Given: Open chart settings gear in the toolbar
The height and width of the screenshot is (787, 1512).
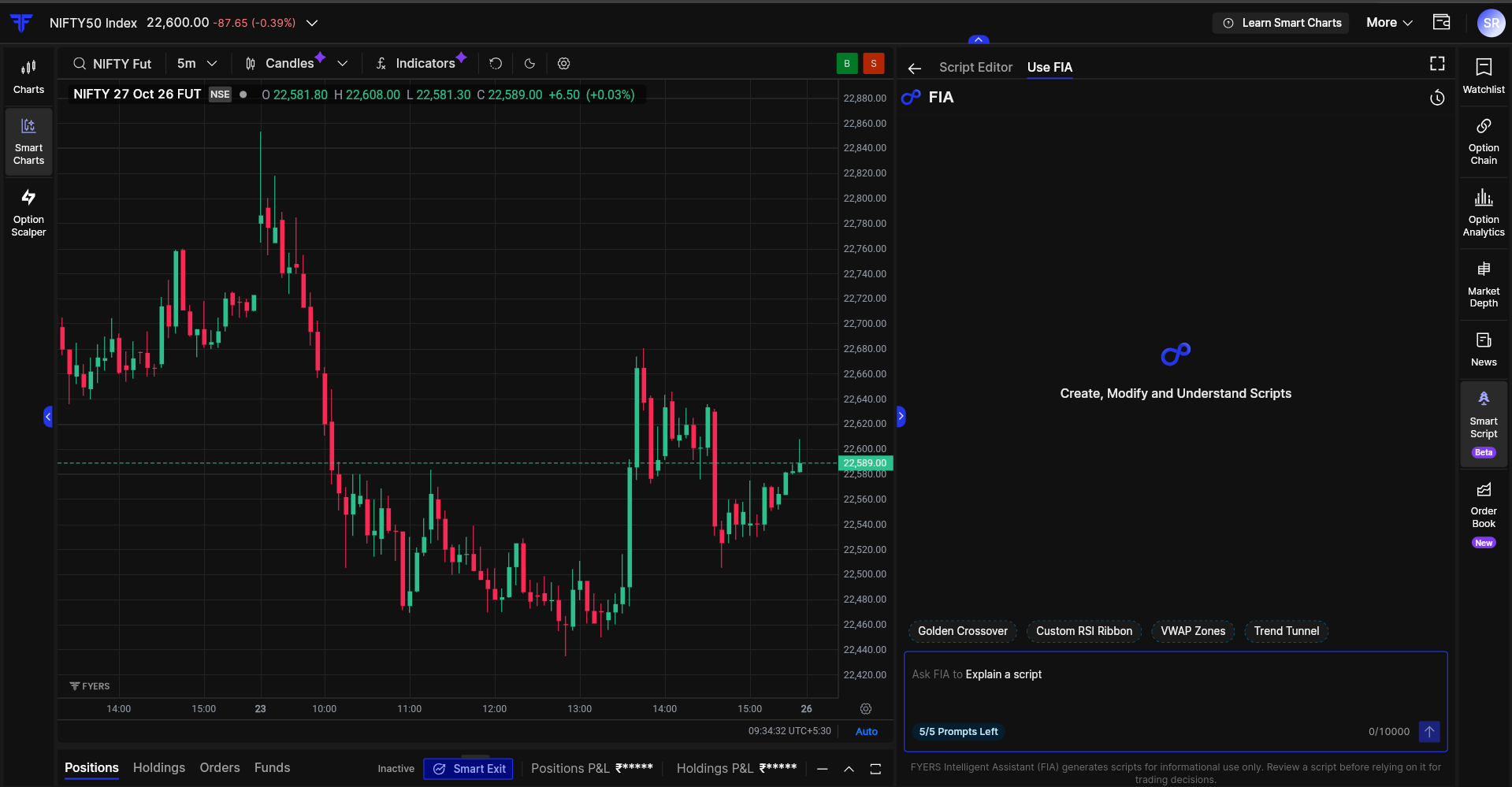Looking at the screenshot, I should pos(563,64).
